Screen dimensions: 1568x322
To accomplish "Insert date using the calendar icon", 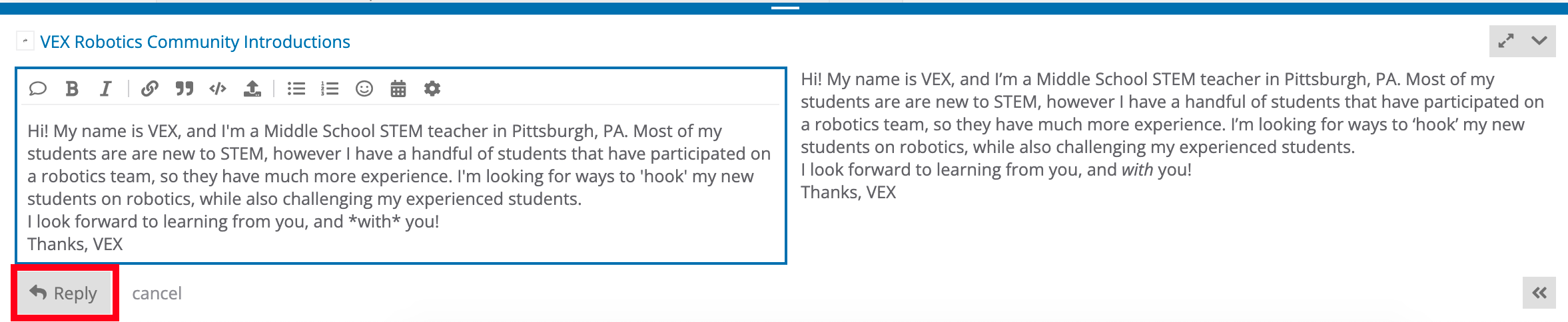I will 398,88.
